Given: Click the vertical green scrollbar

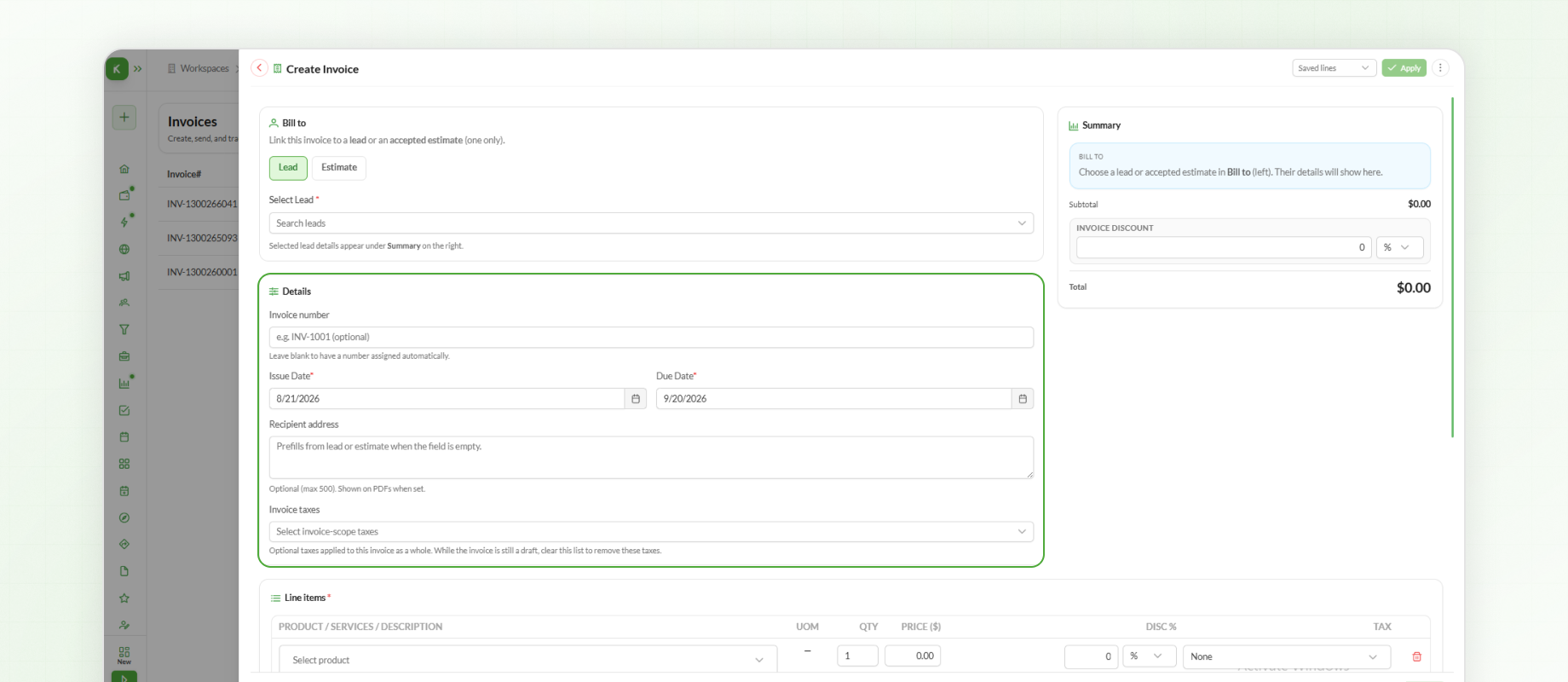Looking at the screenshot, I should (1452, 268).
